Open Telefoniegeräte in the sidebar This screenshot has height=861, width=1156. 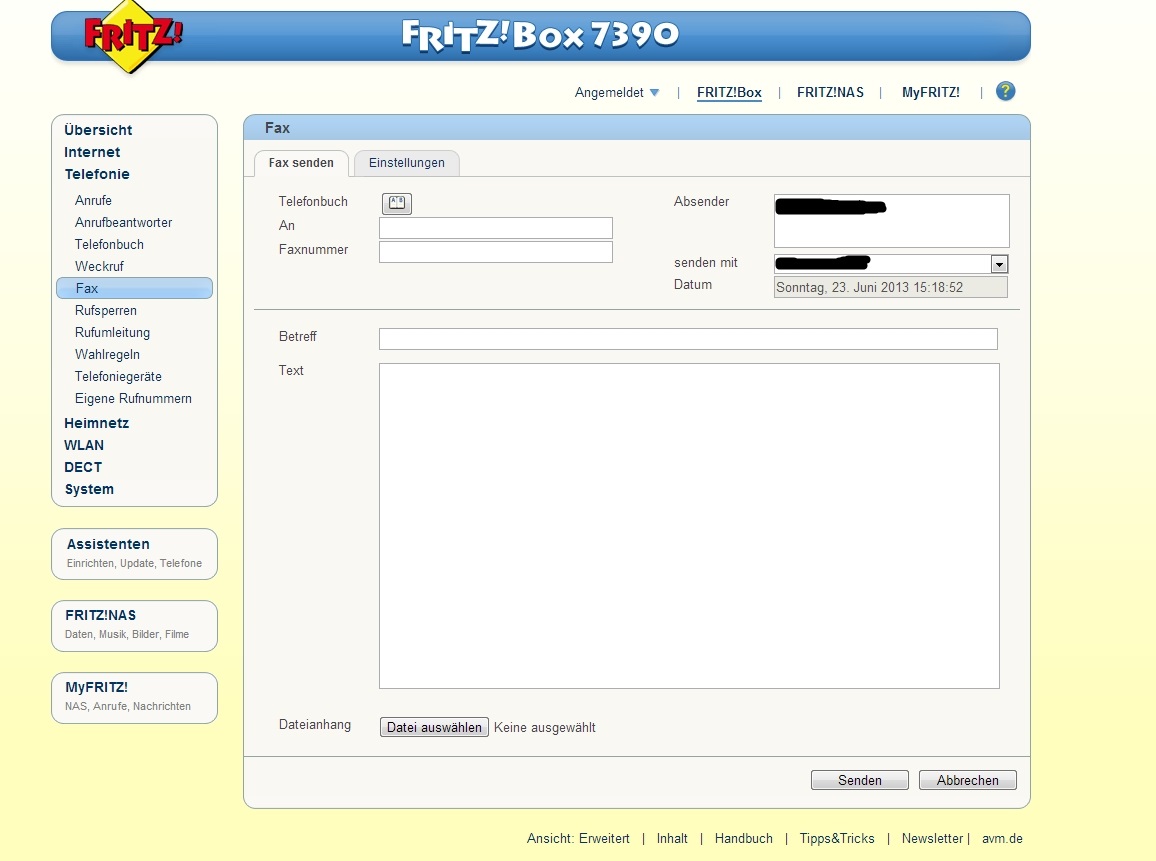tap(118, 377)
